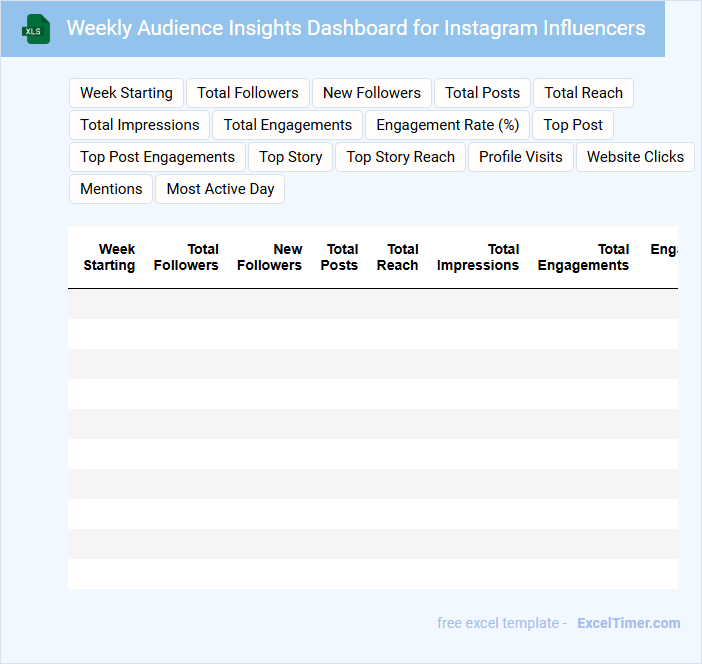The image size is (702, 664).
Task: Choose the Total Reach tag
Action: coord(583,93)
